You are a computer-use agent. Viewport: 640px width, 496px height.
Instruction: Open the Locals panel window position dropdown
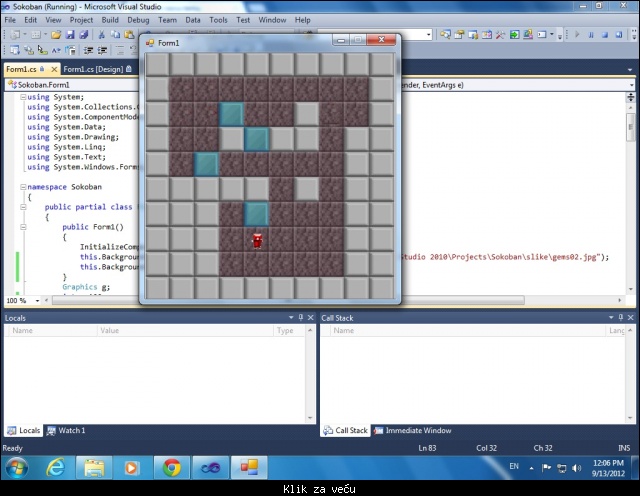tap(291, 317)
